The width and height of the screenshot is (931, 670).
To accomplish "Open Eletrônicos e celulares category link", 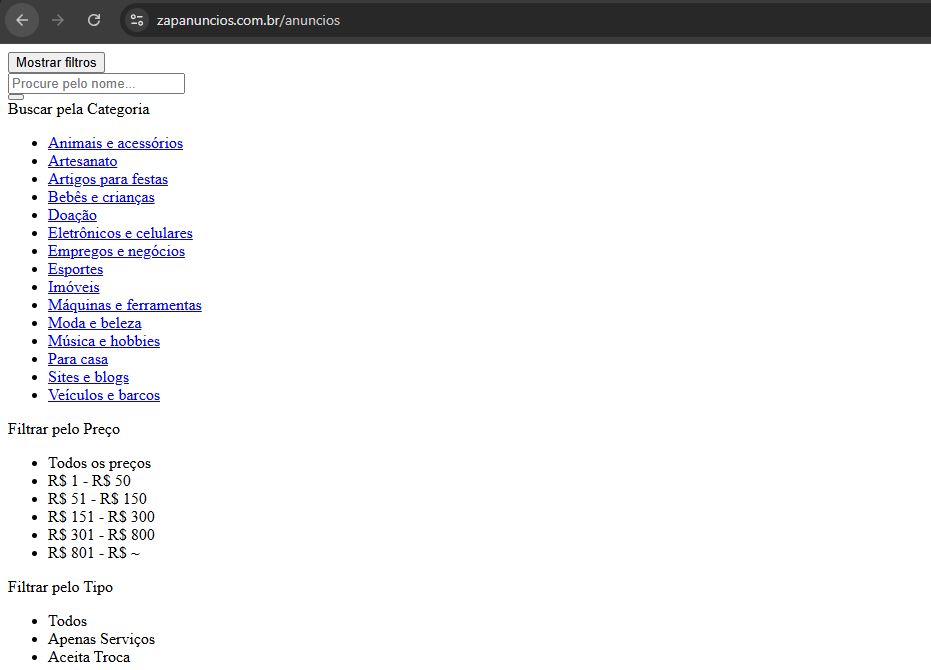I will pyautogui.click(x=120, y=233).
